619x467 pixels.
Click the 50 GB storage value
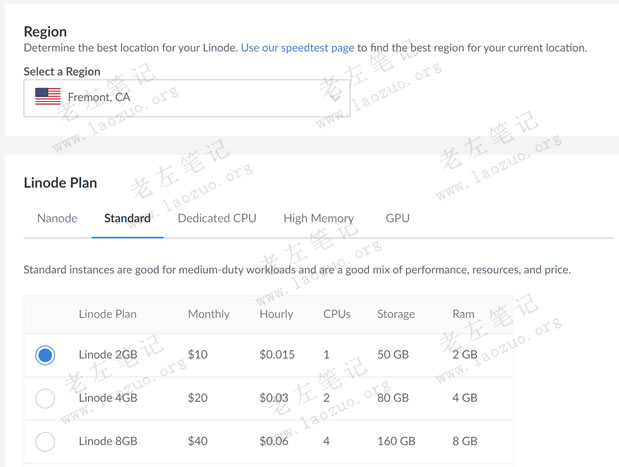393,354
